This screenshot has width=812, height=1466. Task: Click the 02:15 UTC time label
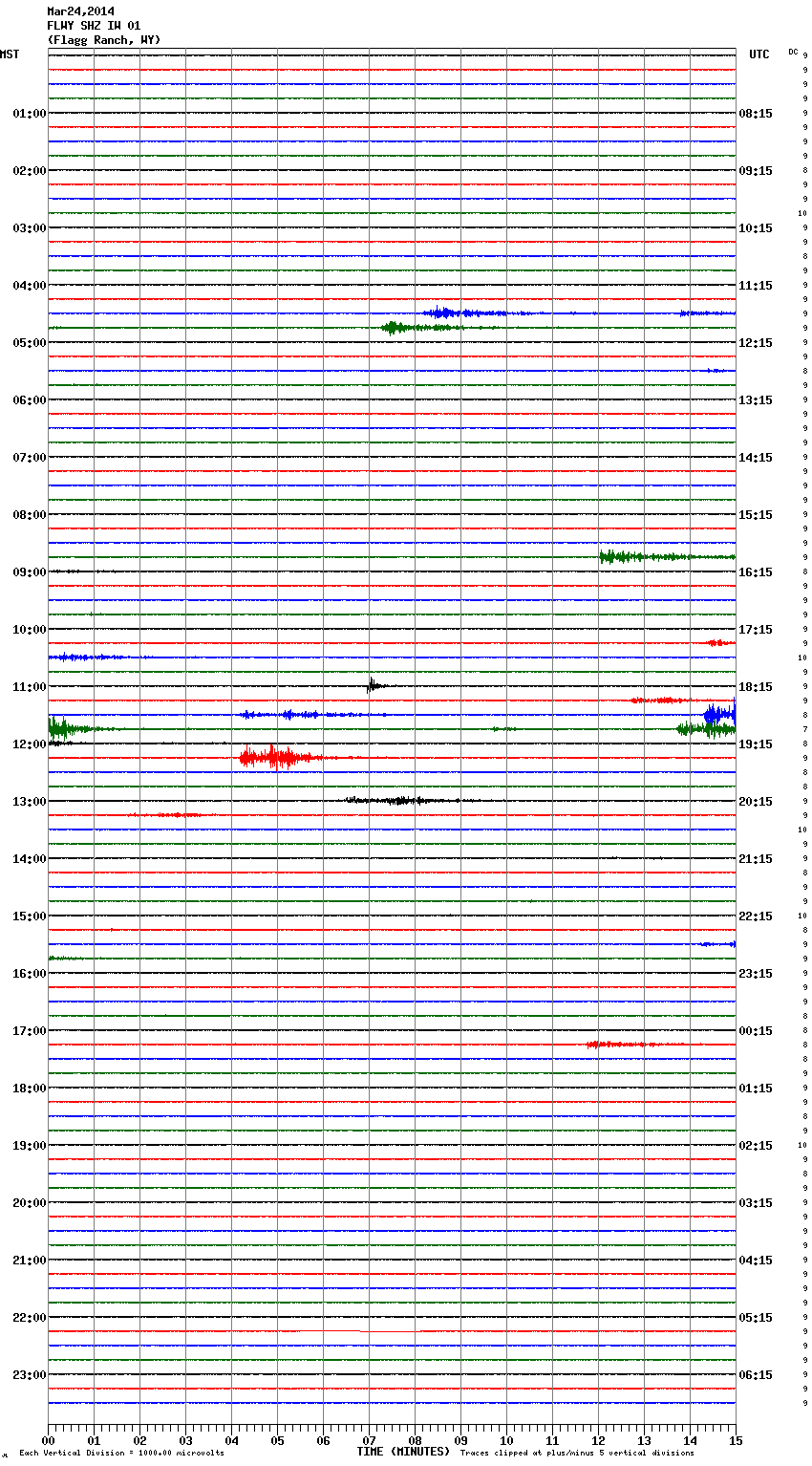click(x=756, y=1146)
